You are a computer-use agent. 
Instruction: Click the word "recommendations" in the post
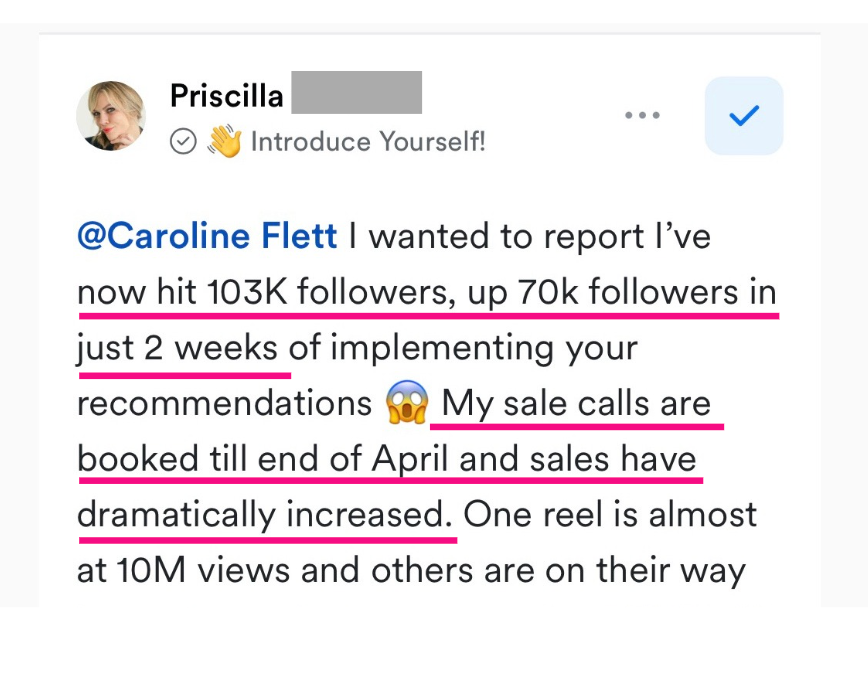coord(225,404)
